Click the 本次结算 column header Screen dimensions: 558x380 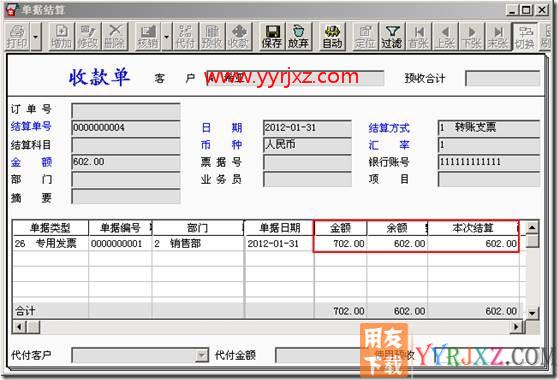click(473, 228)
